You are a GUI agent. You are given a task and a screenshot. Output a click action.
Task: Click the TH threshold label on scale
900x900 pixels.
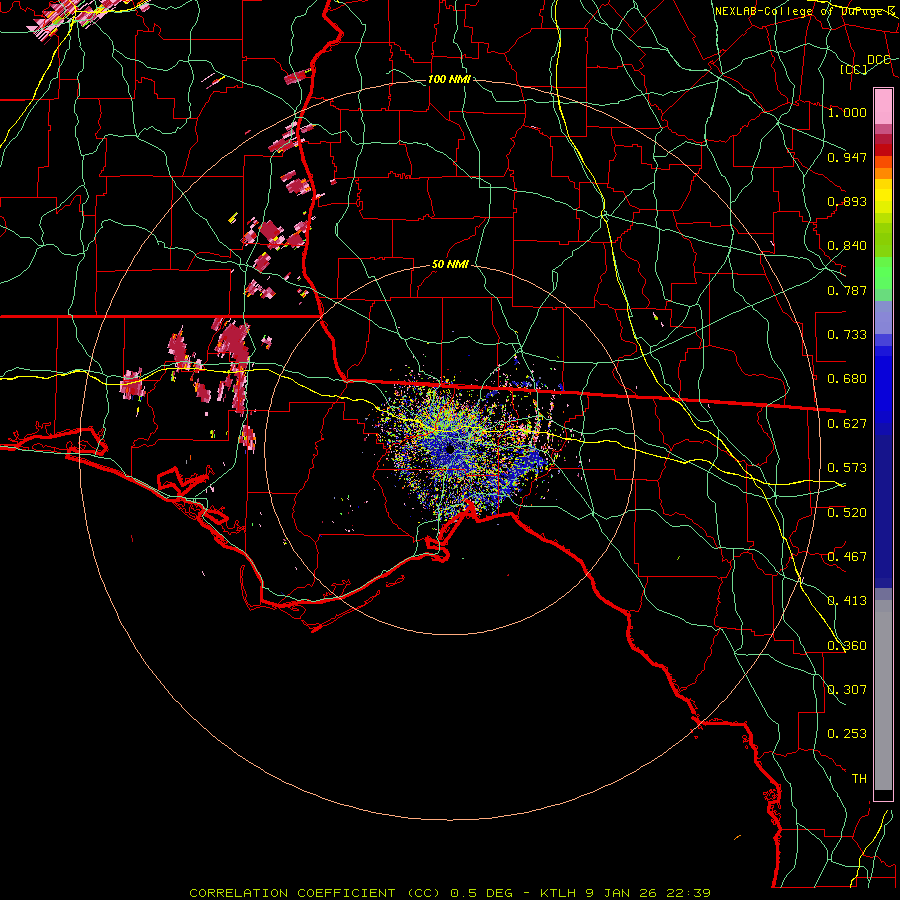(859, 779)
